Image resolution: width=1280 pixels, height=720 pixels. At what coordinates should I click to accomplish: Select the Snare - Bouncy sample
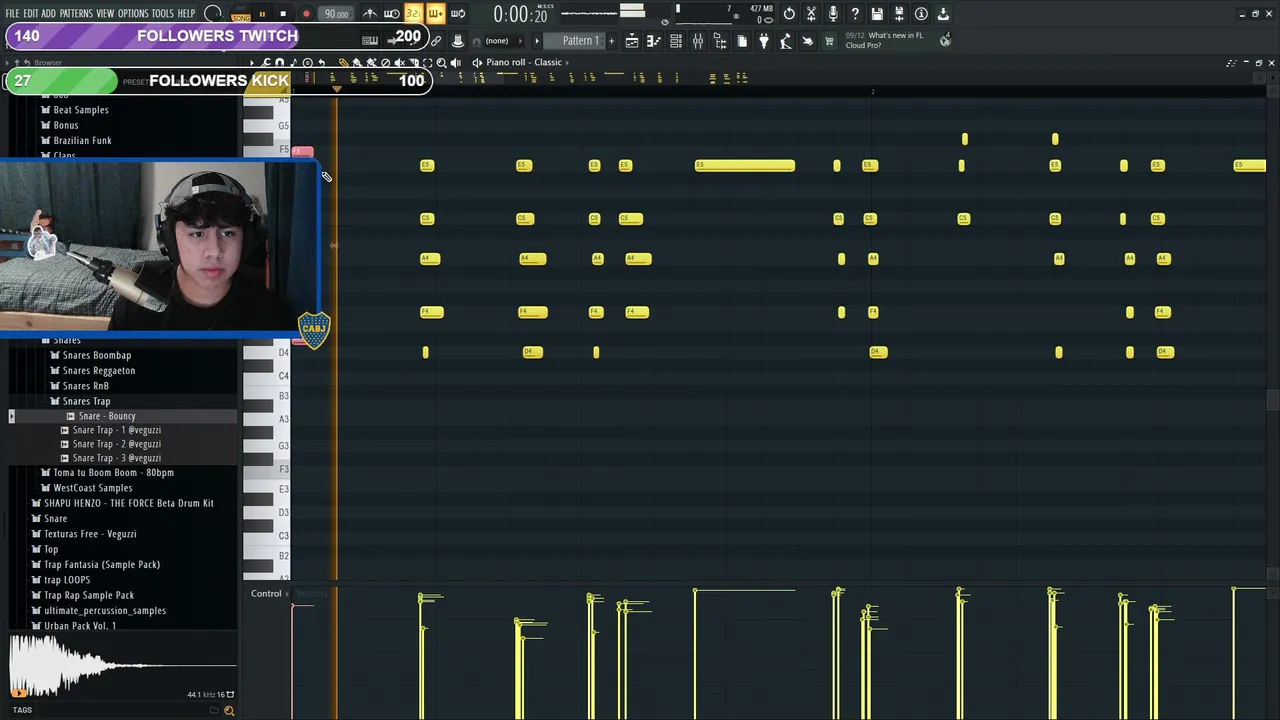pos(106,416)
